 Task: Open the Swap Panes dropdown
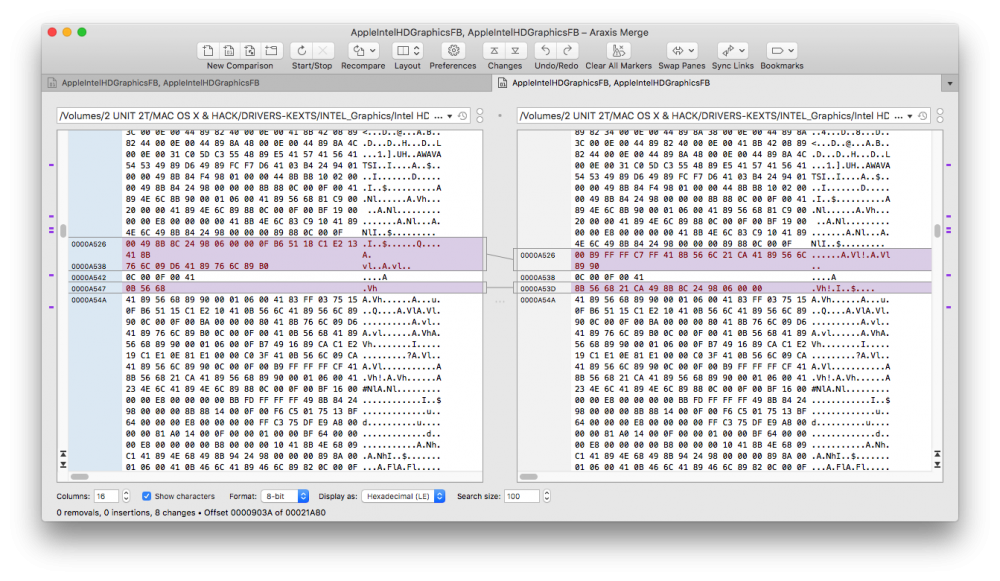coord(682,50)
